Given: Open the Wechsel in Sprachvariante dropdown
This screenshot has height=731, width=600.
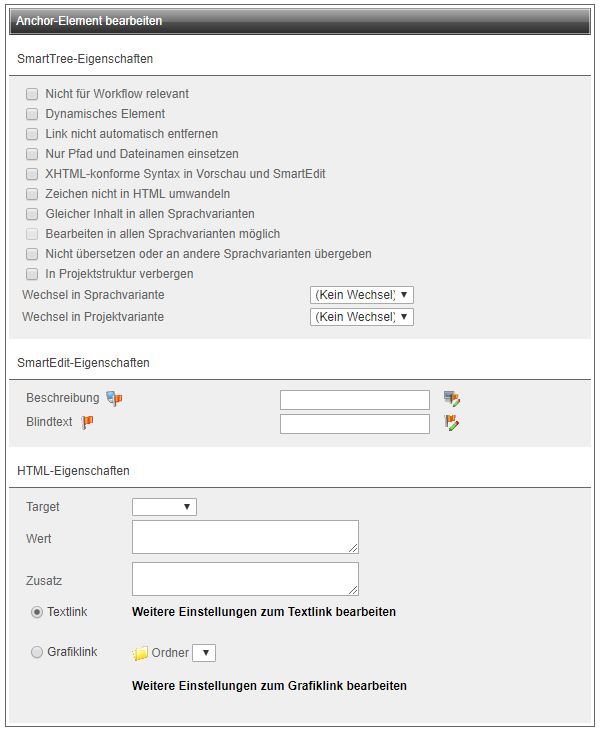Looking at the screenshot, I should coord(362,295).
